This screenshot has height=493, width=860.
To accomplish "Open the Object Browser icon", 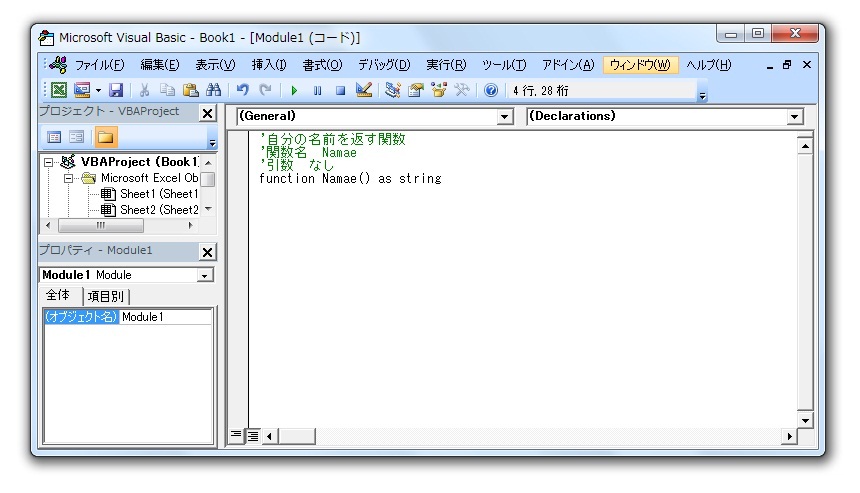I will (439, 90).
